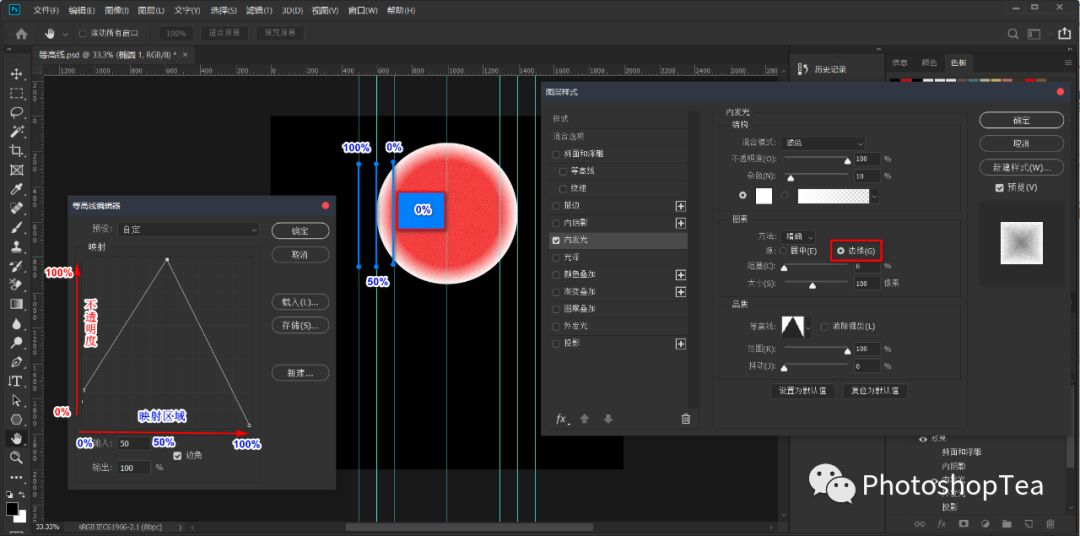Open the 视图(V) menu
This screenshot has height=536, width=1080.
[x=326, y=11]
